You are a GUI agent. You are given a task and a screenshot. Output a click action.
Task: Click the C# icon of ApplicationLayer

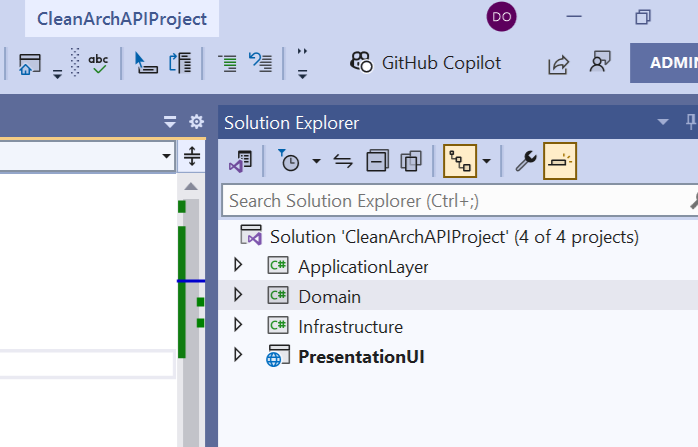pos(278,266)
